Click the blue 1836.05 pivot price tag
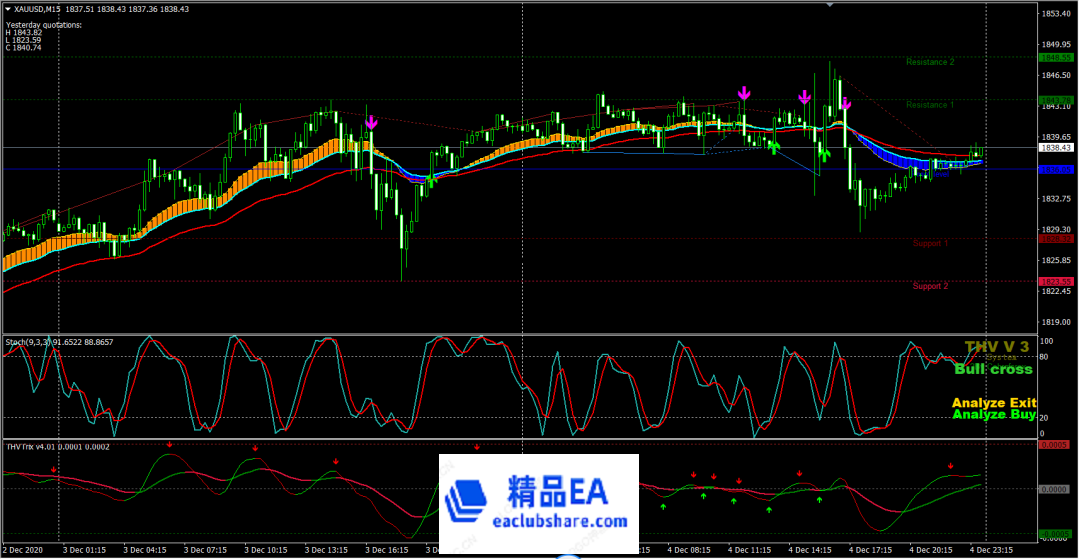The height and width of the screenshot is (559, 1079). tap(1057, 170)
